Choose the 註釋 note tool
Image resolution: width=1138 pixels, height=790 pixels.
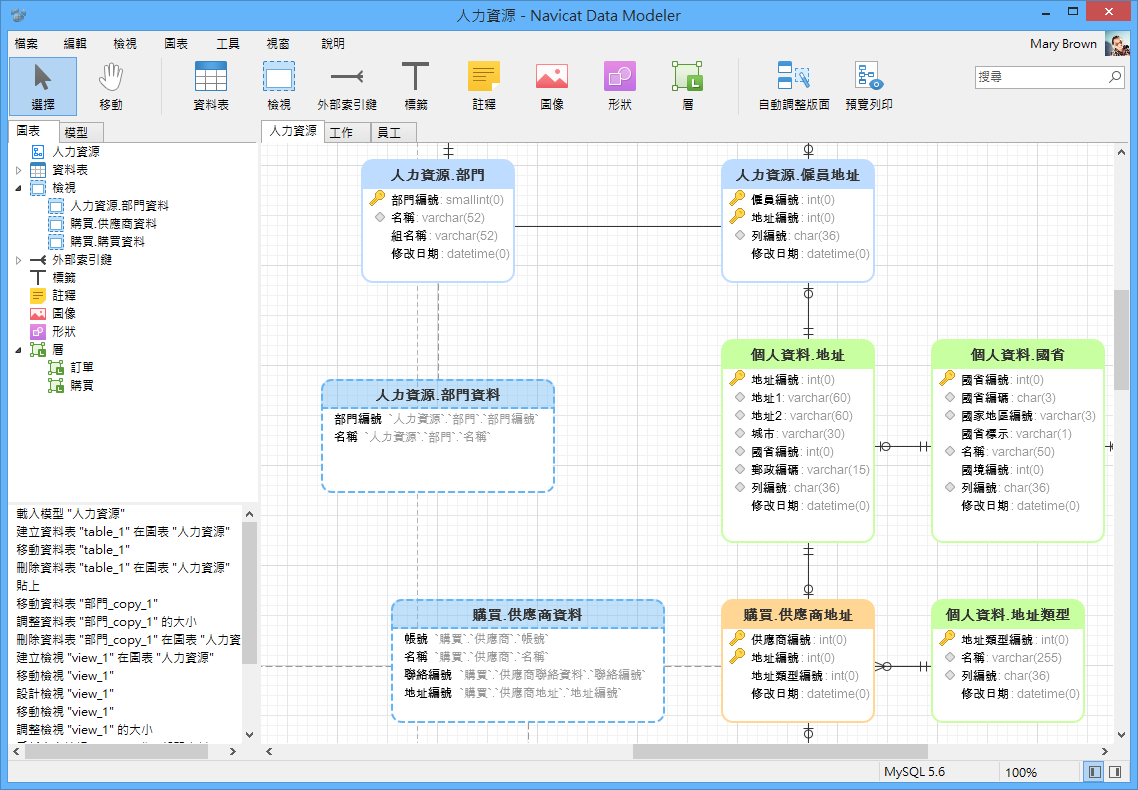483,85
